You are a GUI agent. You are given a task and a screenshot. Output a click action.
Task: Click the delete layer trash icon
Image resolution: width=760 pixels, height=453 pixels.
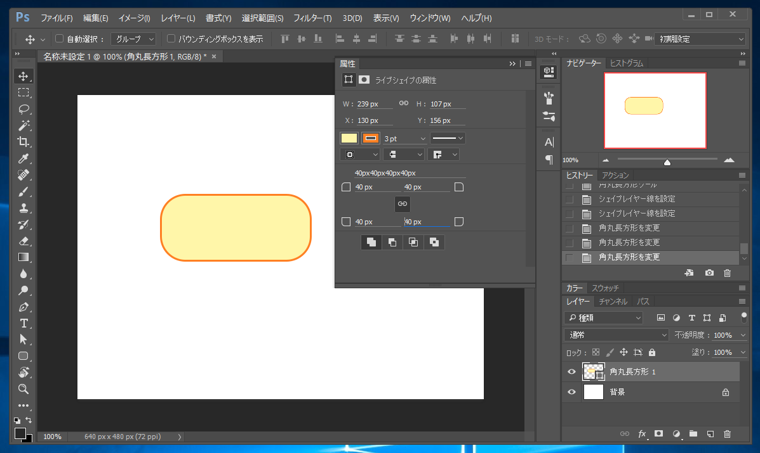pos(727,434)
